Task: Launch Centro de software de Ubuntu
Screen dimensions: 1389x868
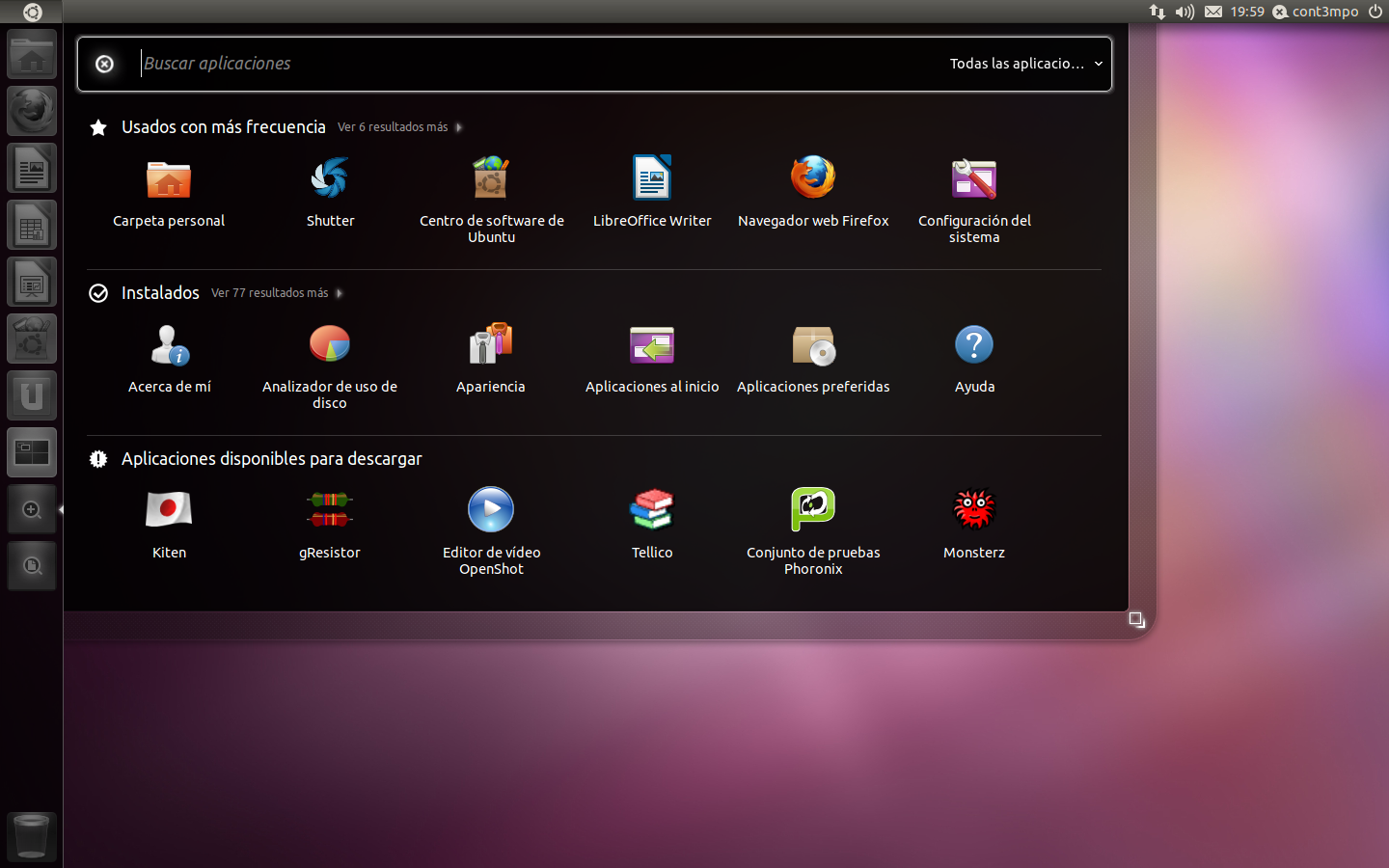Action: click(x=491, y=180)
